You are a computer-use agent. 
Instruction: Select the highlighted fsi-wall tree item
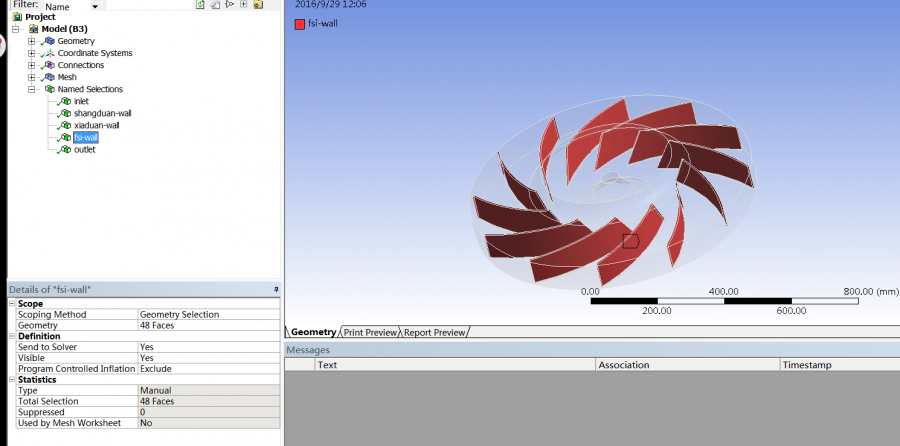[86, 138]
